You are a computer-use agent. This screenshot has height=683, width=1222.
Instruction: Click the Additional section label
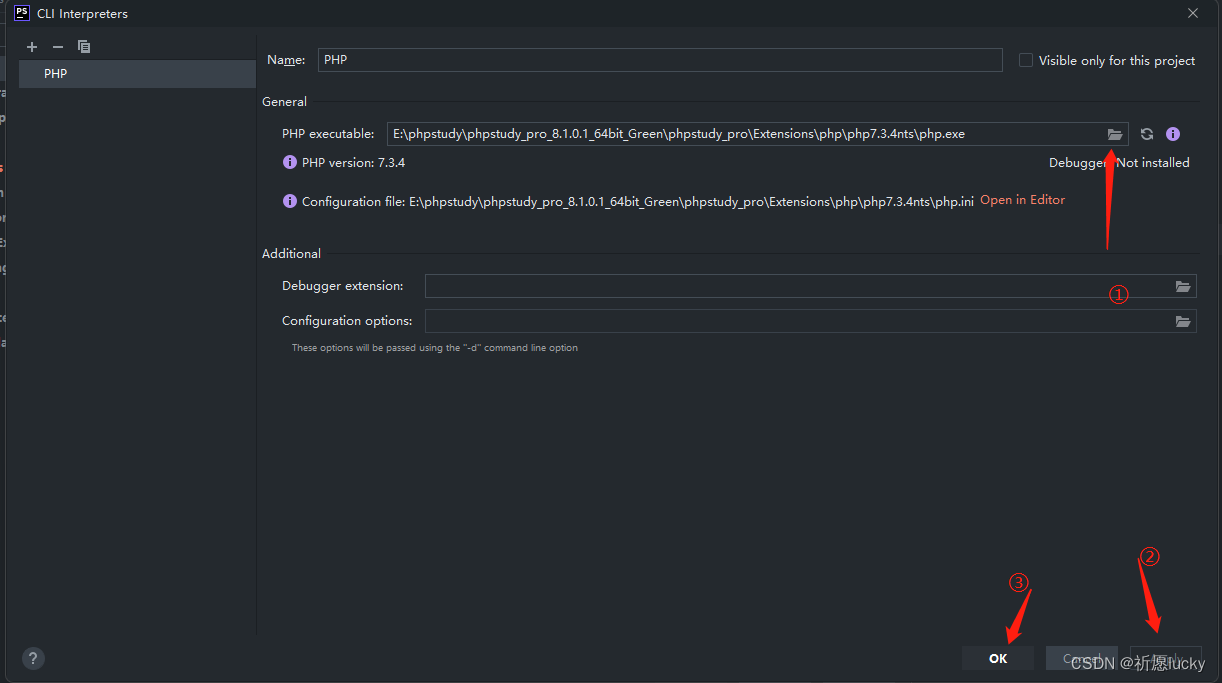(292, 254)
